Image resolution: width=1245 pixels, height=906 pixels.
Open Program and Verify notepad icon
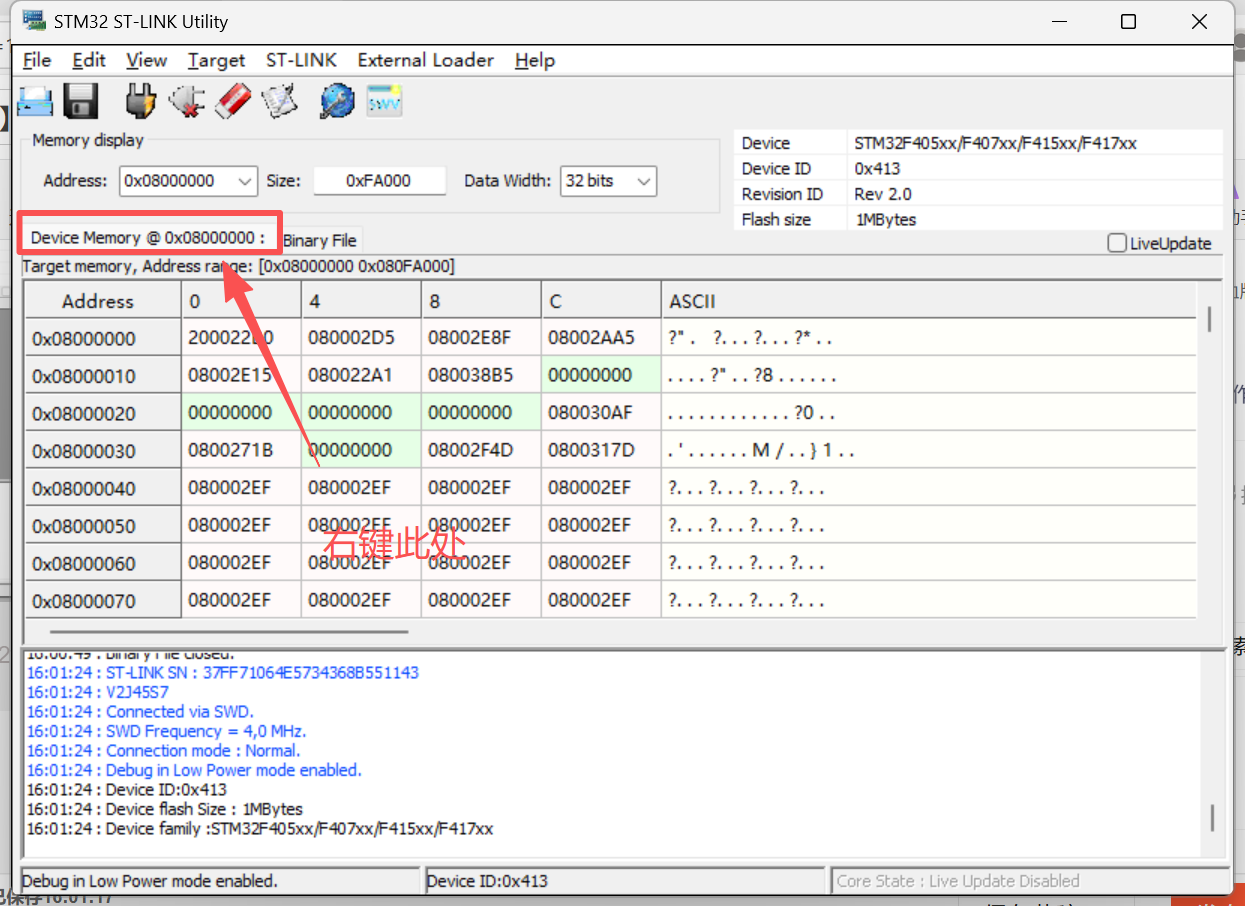281,101
